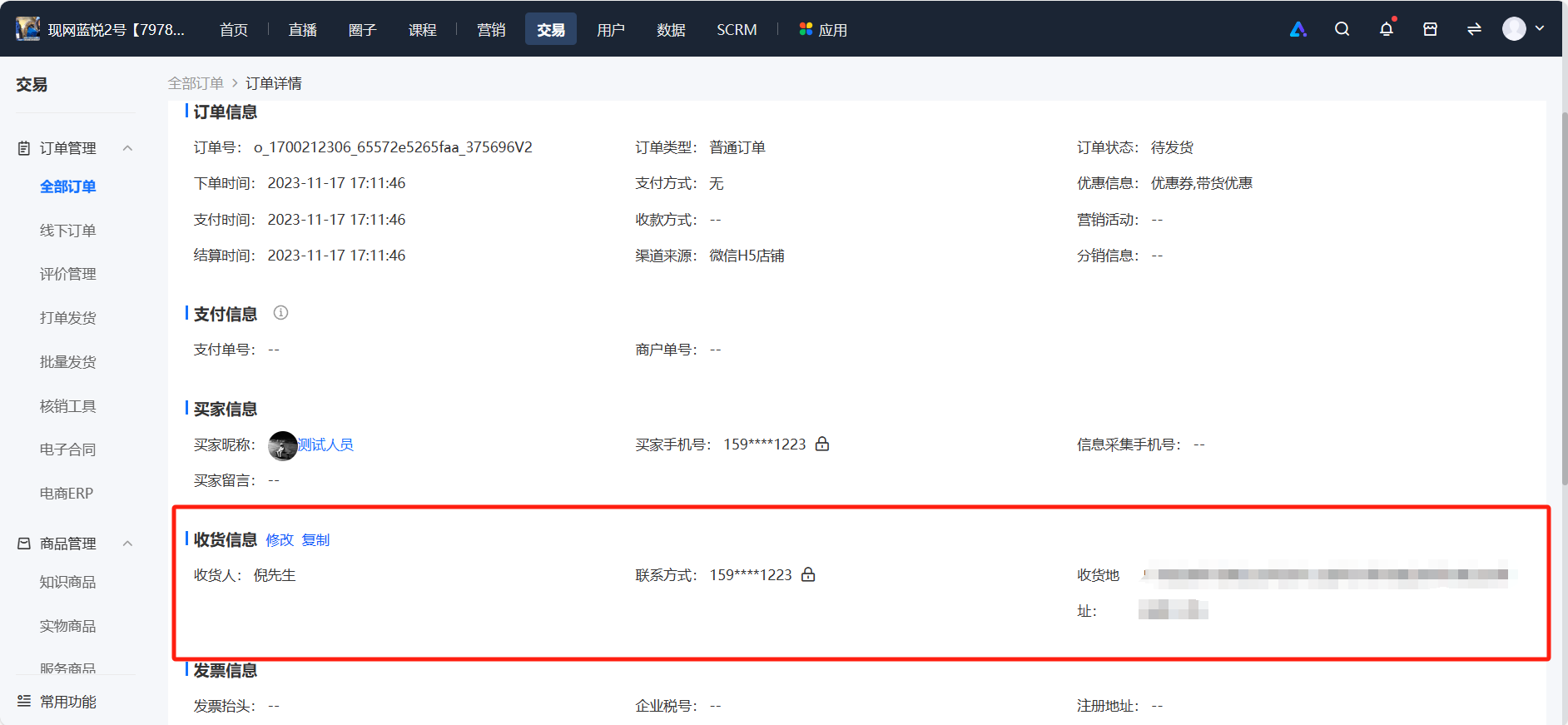Click the 订单管理 clipboard icon
1568x725 pixels.
[x=24, y=148]
